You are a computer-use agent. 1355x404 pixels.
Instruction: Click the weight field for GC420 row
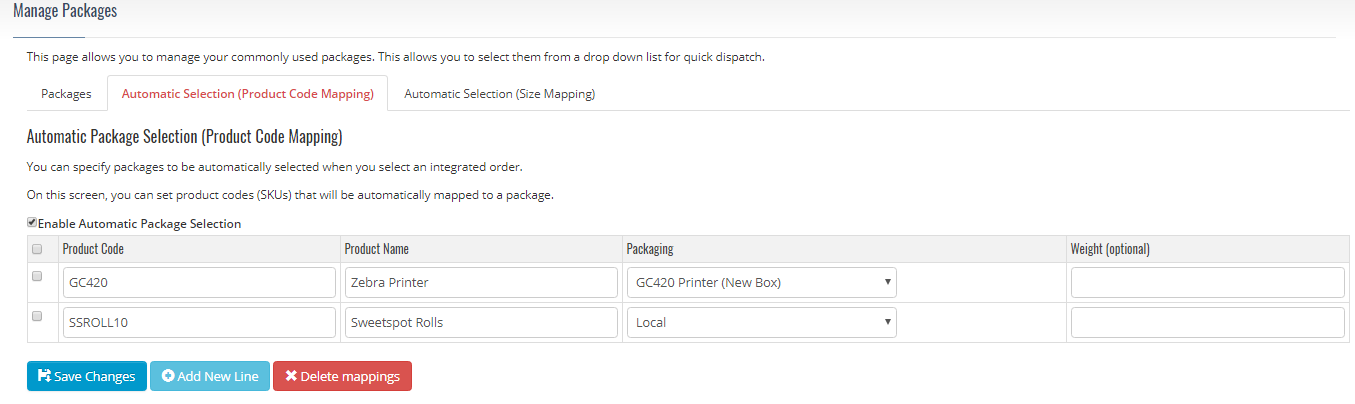(1207, 282)
